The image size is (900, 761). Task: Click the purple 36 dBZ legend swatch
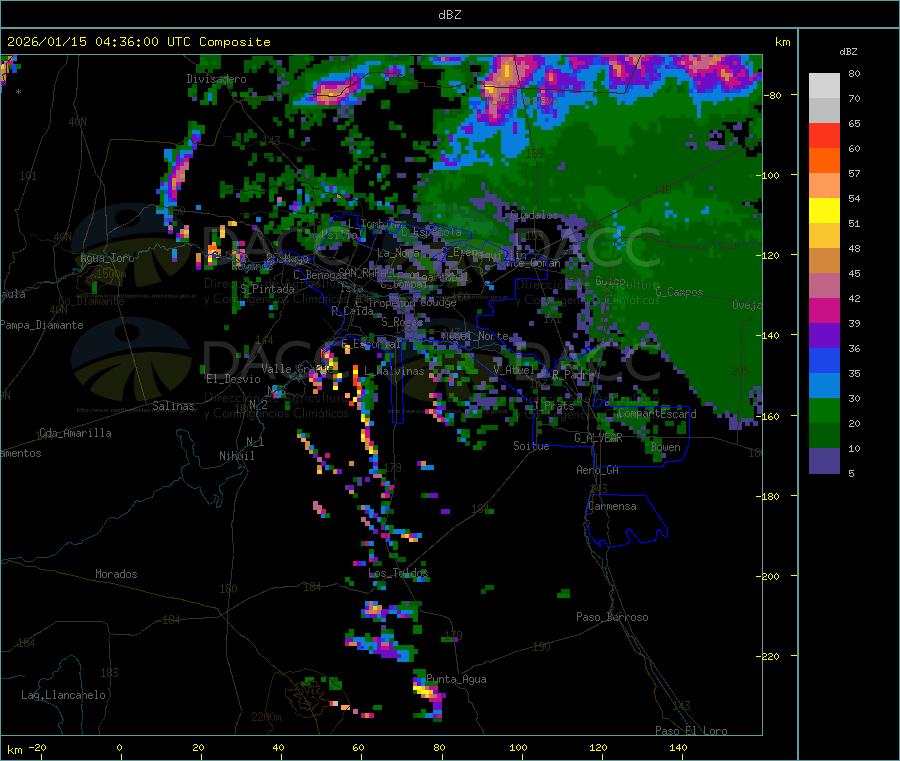pos(824,336)
